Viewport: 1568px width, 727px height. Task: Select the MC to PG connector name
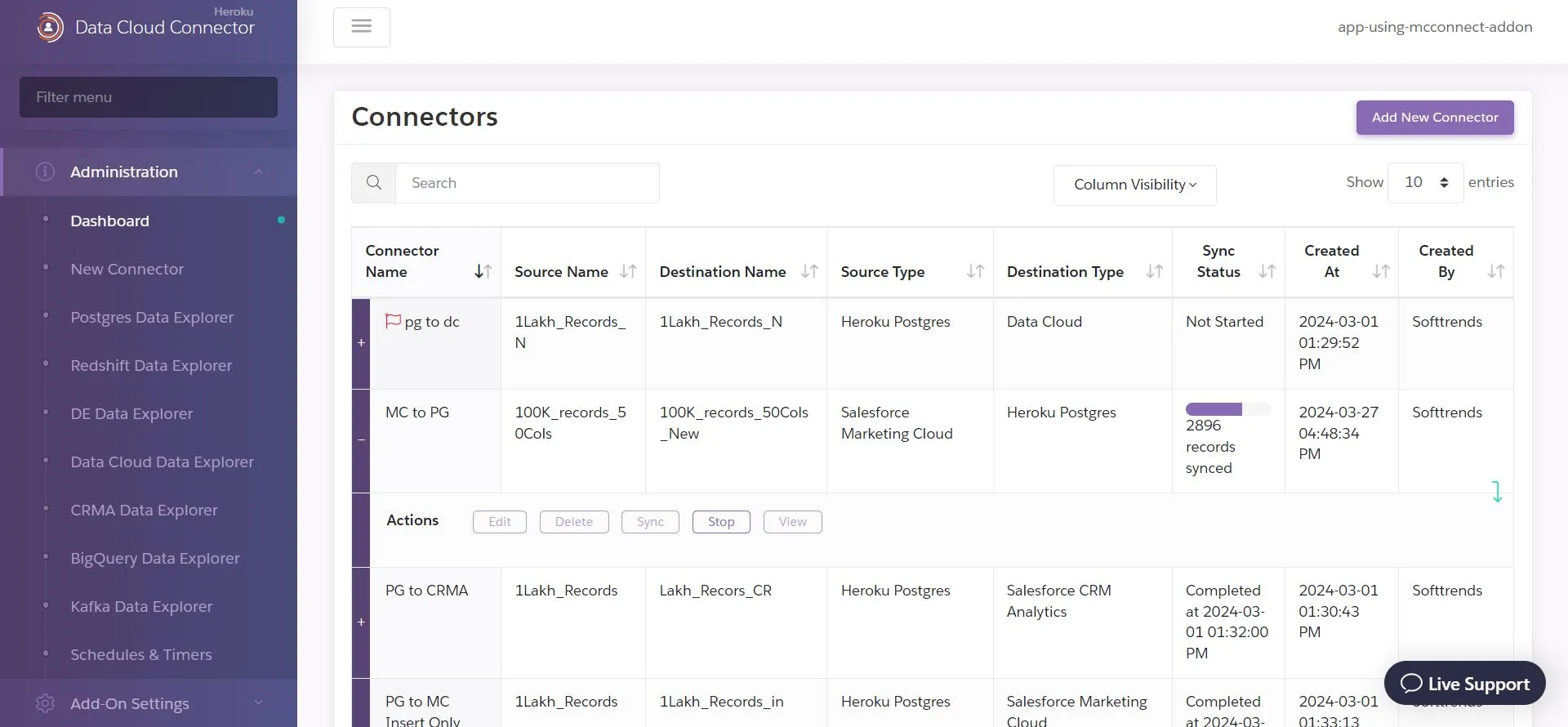tap(417, 413)
